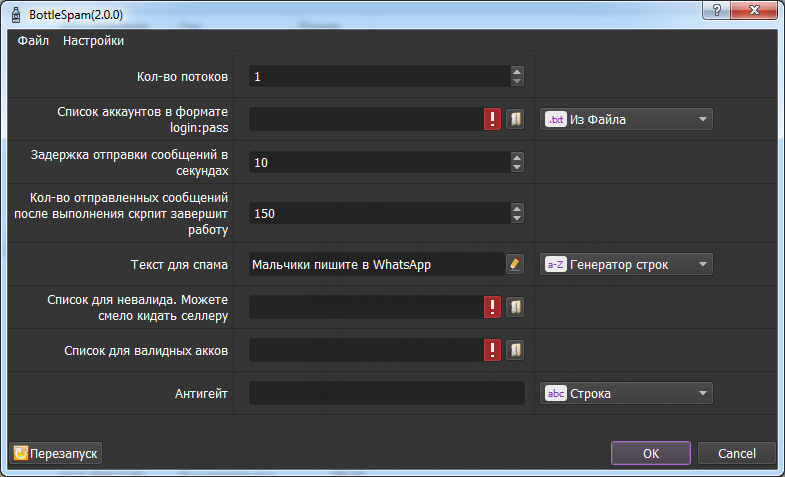Click into the Антигейт input field
The width and height of the screenshot is (785, 477).
pyautogui.click(x=386, y=393)
